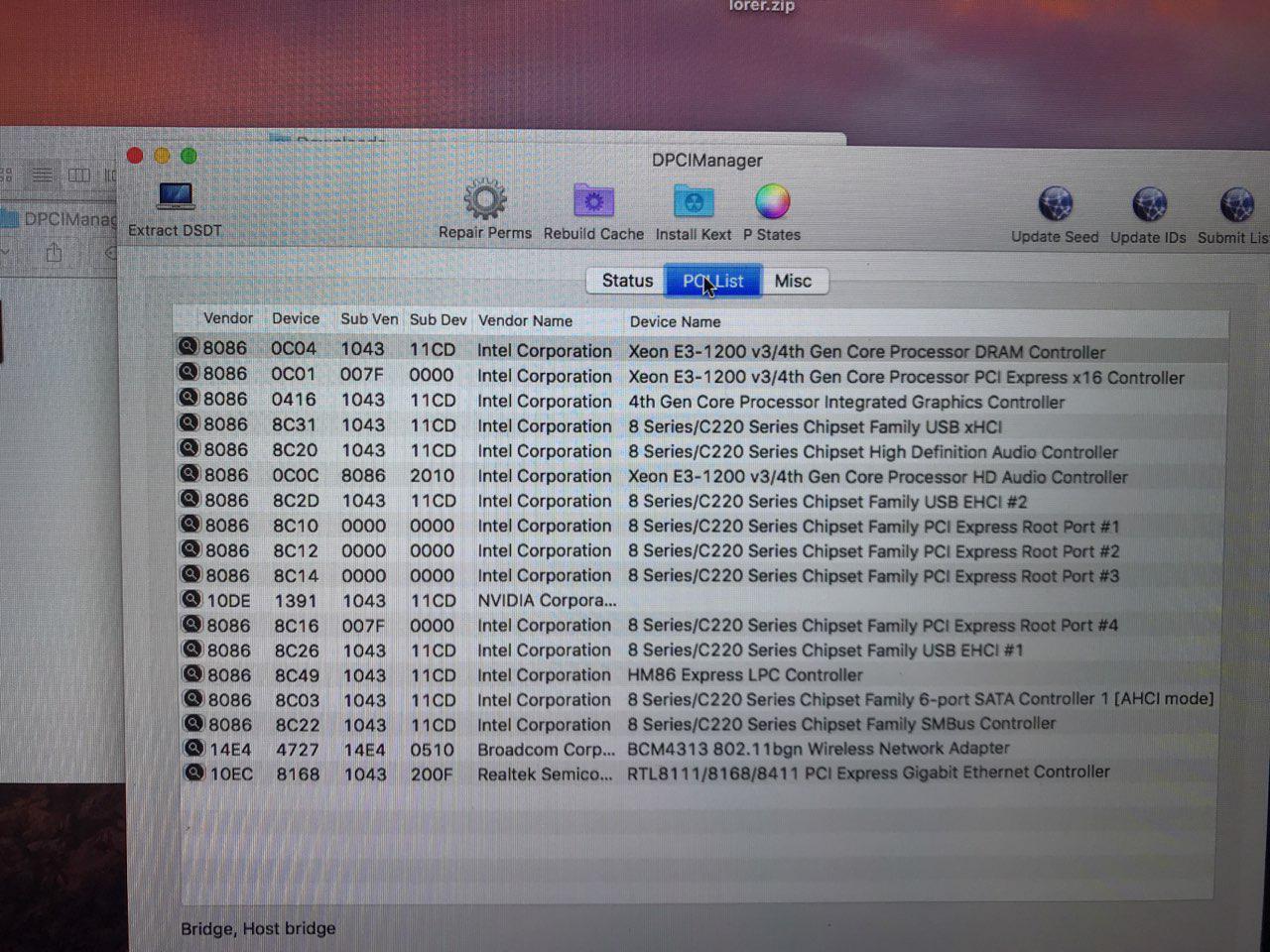Click the Share icon in the Finder window
The width and height of the screenshot is (1270, 952).
point(54,253)
